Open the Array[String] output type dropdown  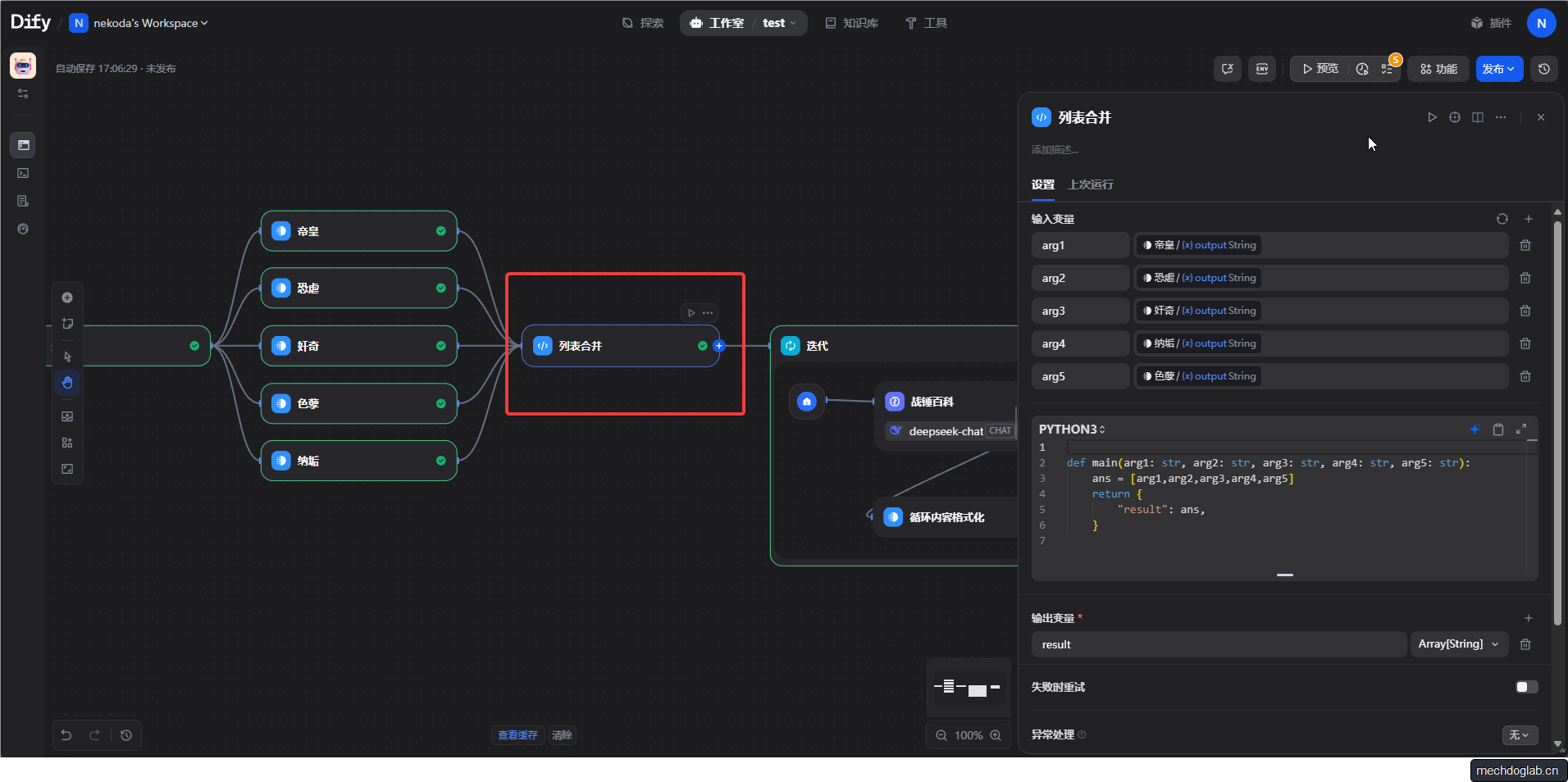tap(1458, 644)
